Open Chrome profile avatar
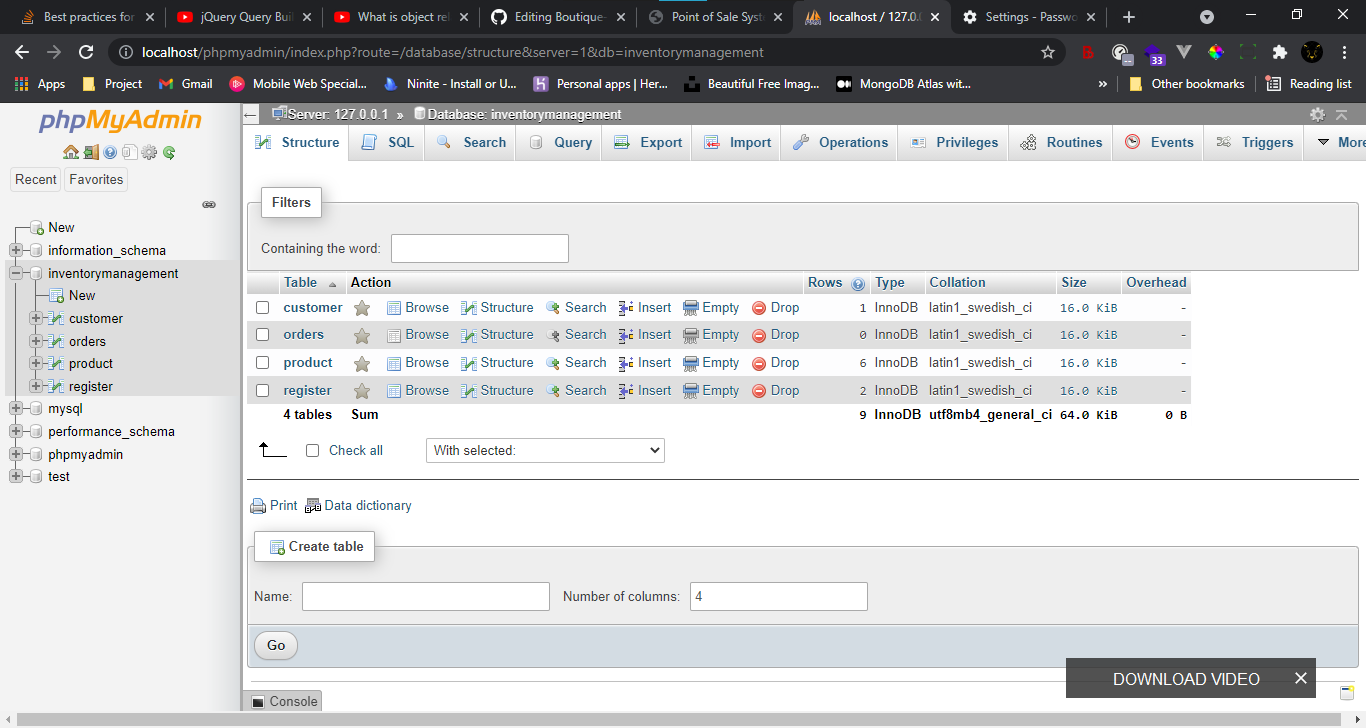The width and height of the screenshot is (1366, 728). tap(1312, 52)
